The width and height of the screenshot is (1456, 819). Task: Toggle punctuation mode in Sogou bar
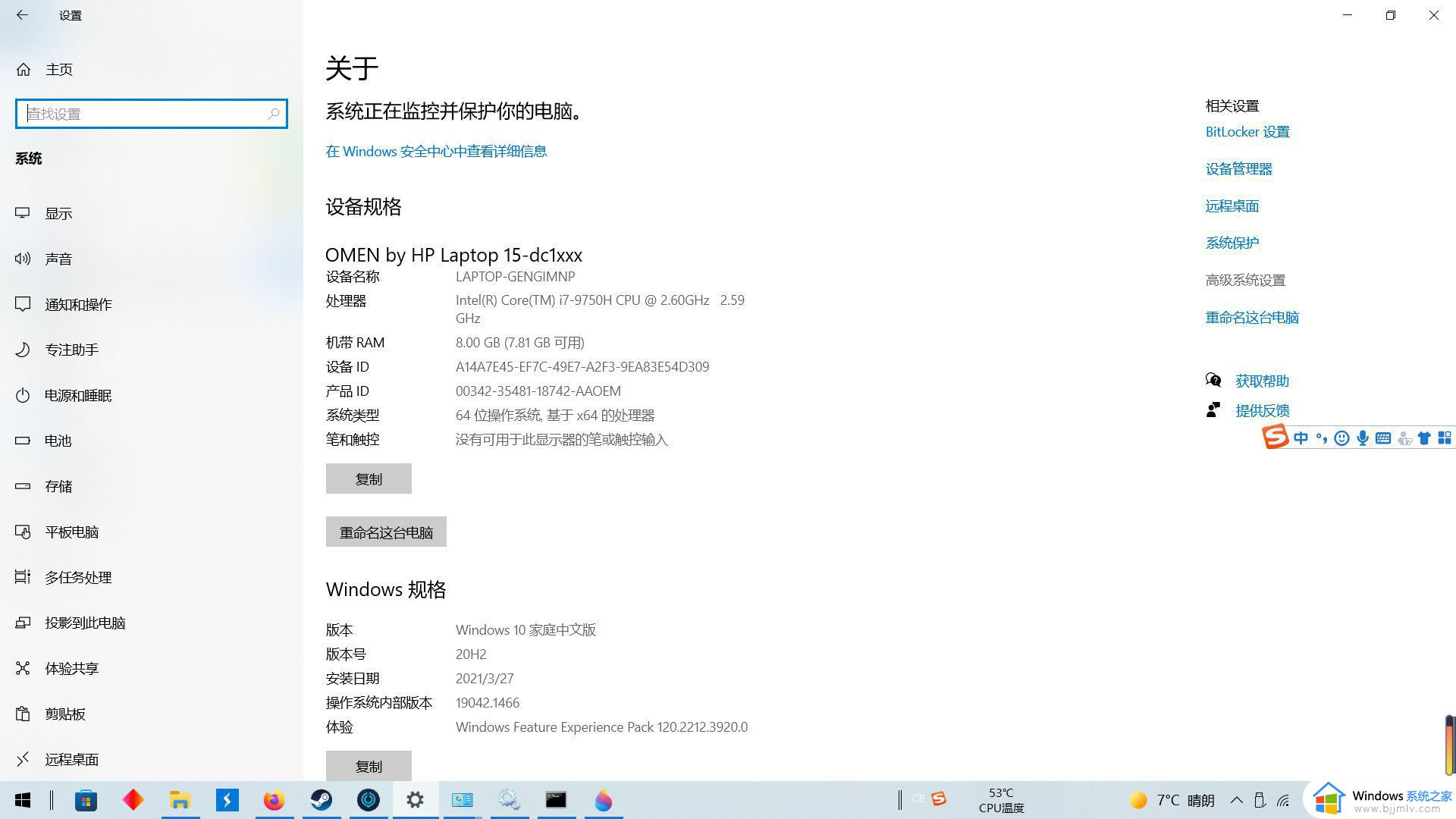click(1321, 438)
